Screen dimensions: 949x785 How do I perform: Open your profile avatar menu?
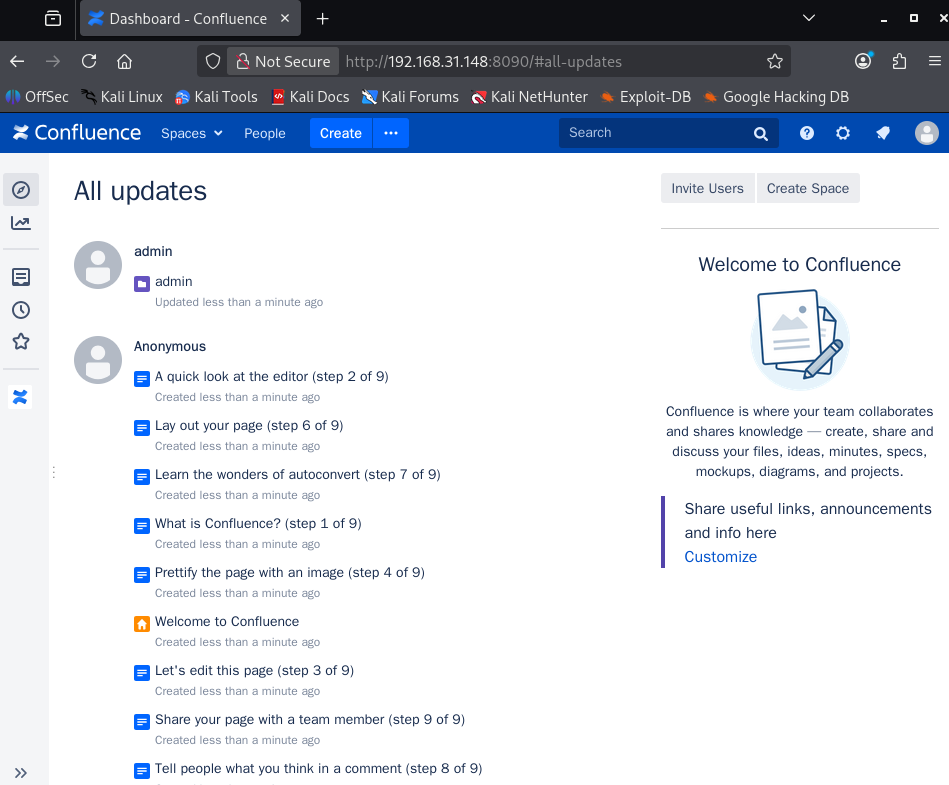pyautogui.click(x=926, y=133)
